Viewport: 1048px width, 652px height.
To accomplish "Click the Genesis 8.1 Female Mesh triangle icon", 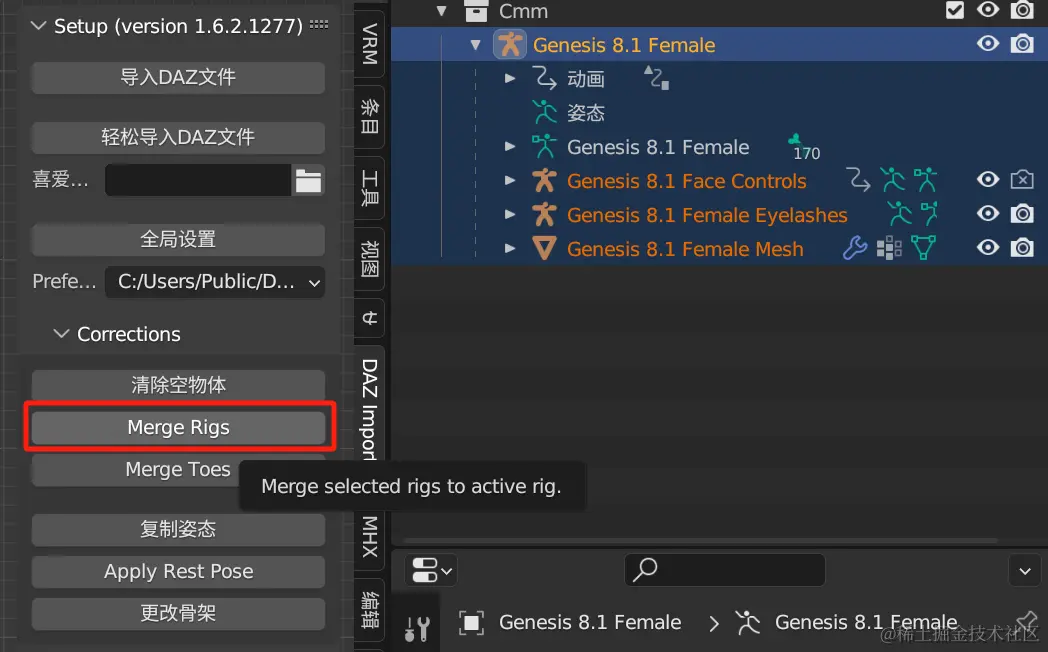I will (x=544, y=249).
